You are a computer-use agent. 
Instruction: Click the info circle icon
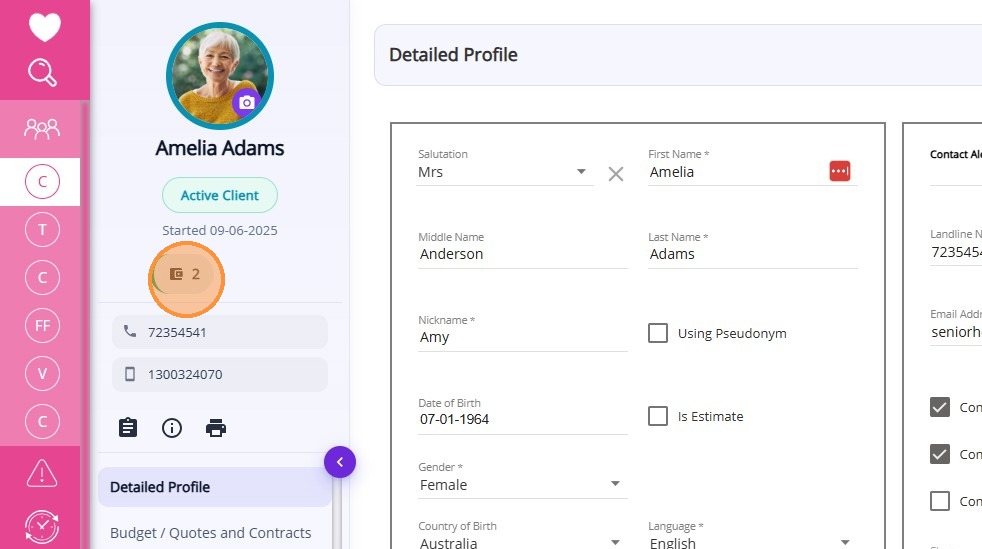[172, 428]
